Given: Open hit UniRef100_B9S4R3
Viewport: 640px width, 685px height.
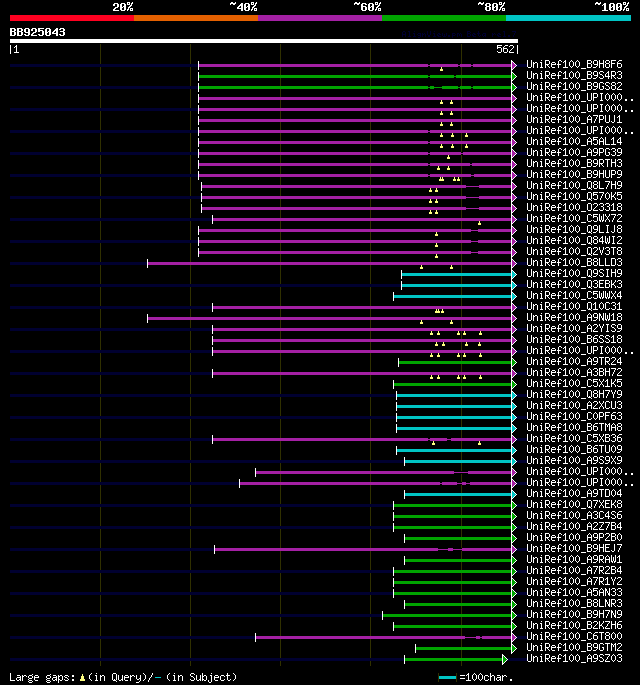Looking at the screenshot, I should click(574, 75).
